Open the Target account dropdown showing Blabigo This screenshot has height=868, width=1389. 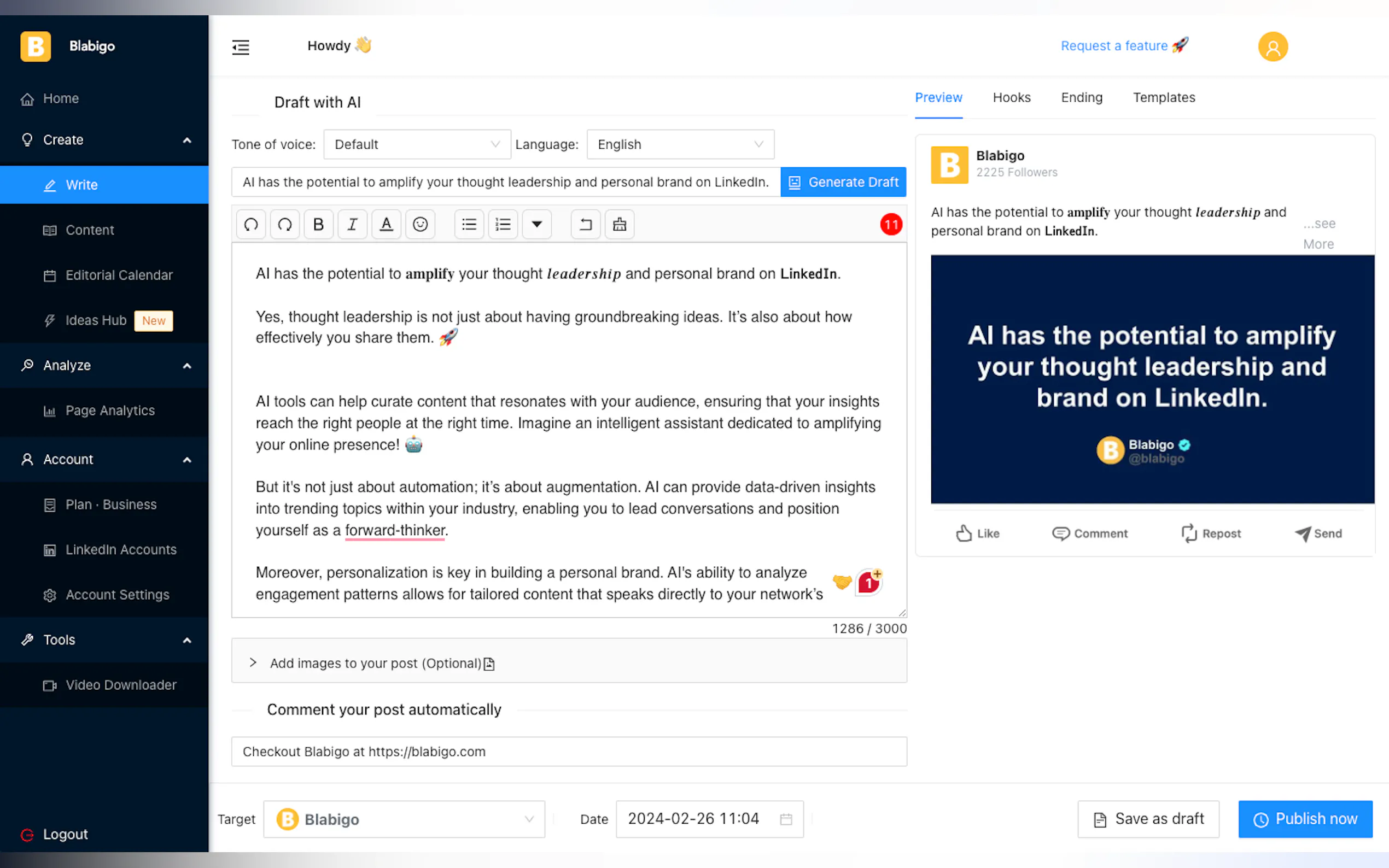point(404,819)
